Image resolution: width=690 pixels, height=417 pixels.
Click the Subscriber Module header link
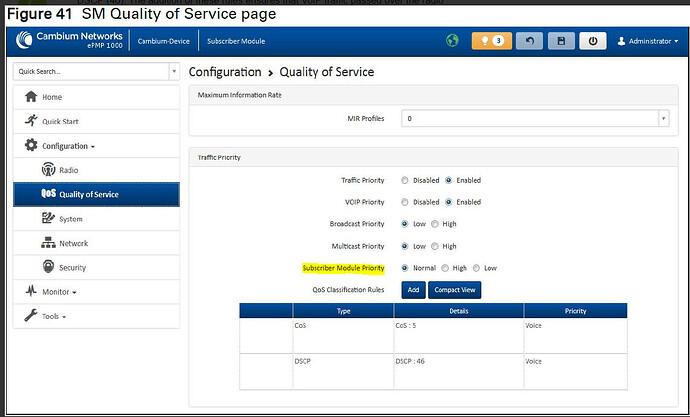coord(236,41)
